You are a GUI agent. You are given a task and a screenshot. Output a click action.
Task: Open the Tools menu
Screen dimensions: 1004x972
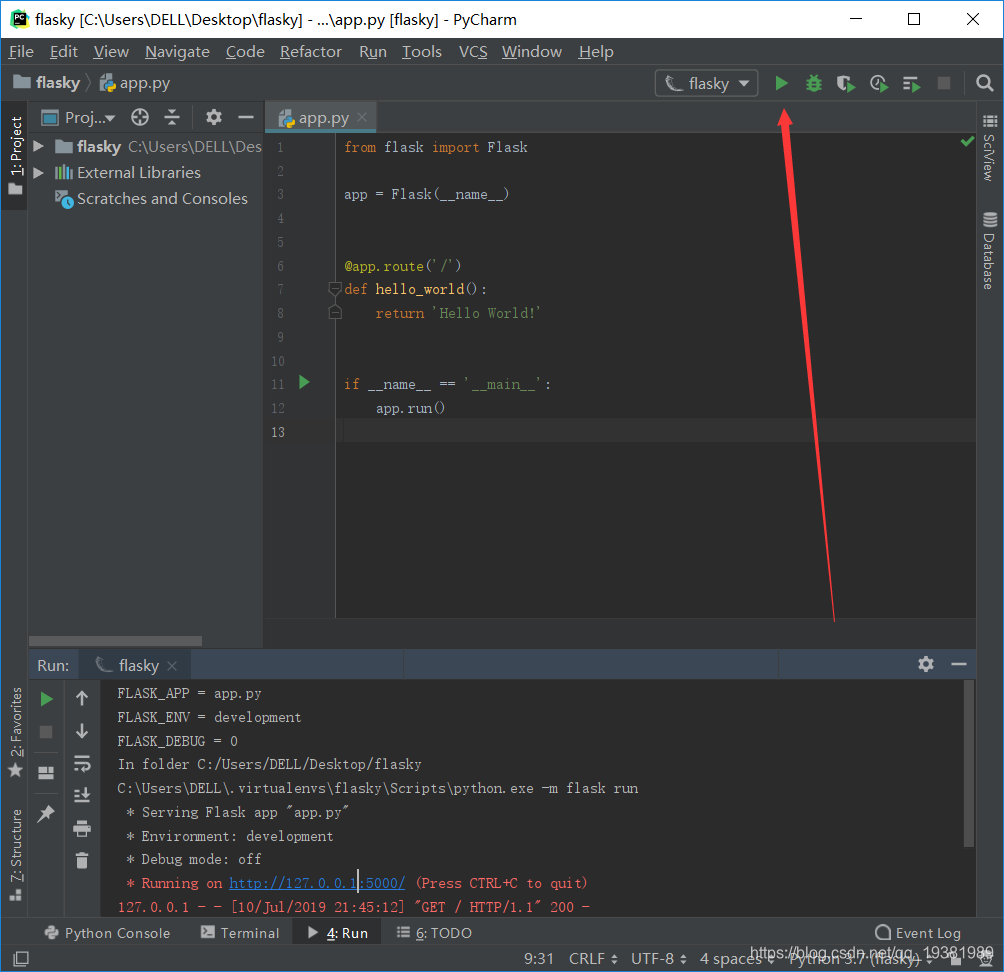421,52
